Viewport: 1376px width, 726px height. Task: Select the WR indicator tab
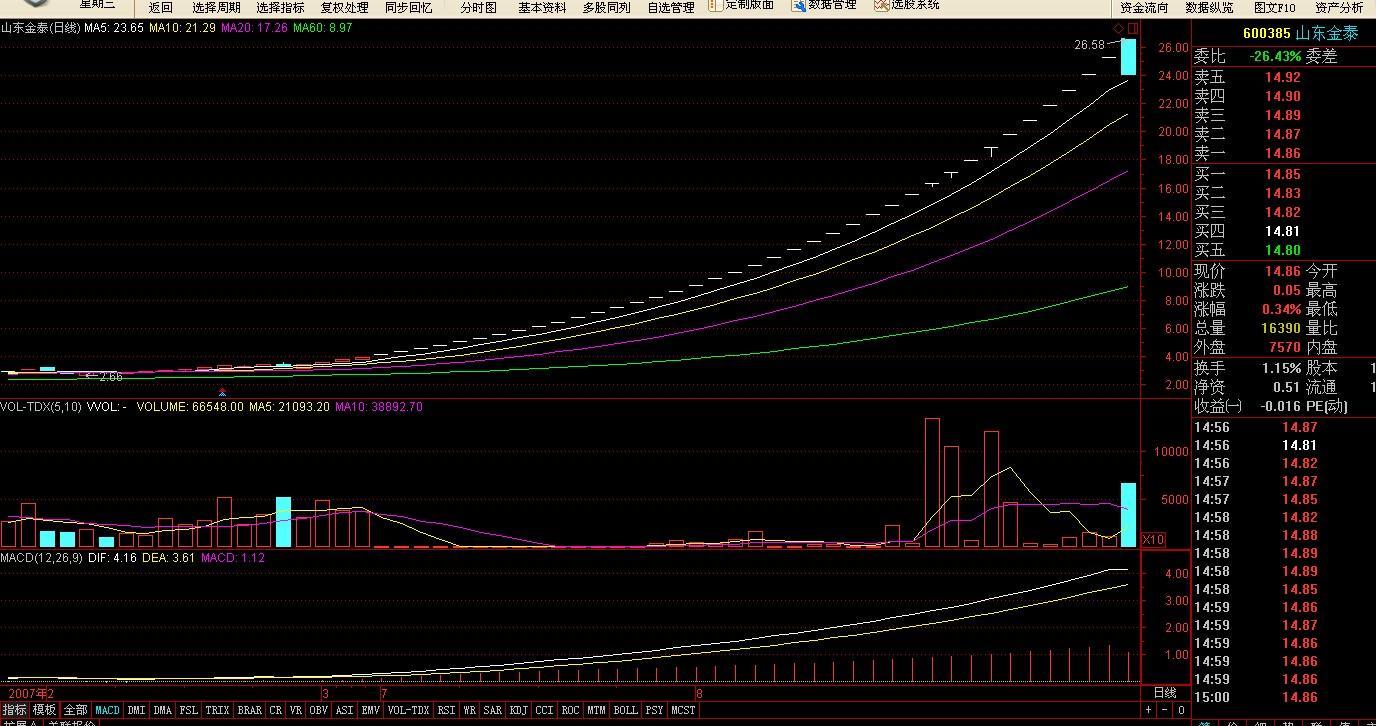pos(469,710)
